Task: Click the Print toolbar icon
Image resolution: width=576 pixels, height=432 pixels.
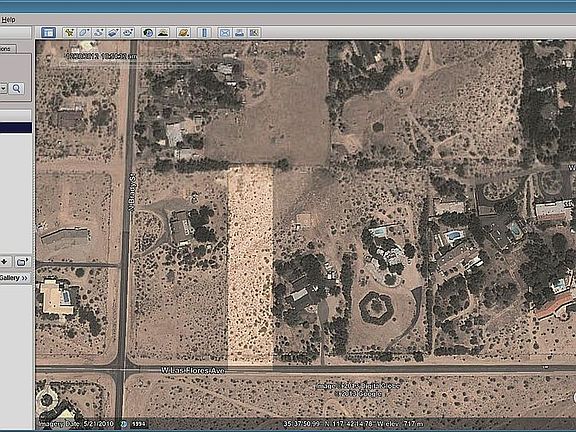Action: [x=240, y=33]
